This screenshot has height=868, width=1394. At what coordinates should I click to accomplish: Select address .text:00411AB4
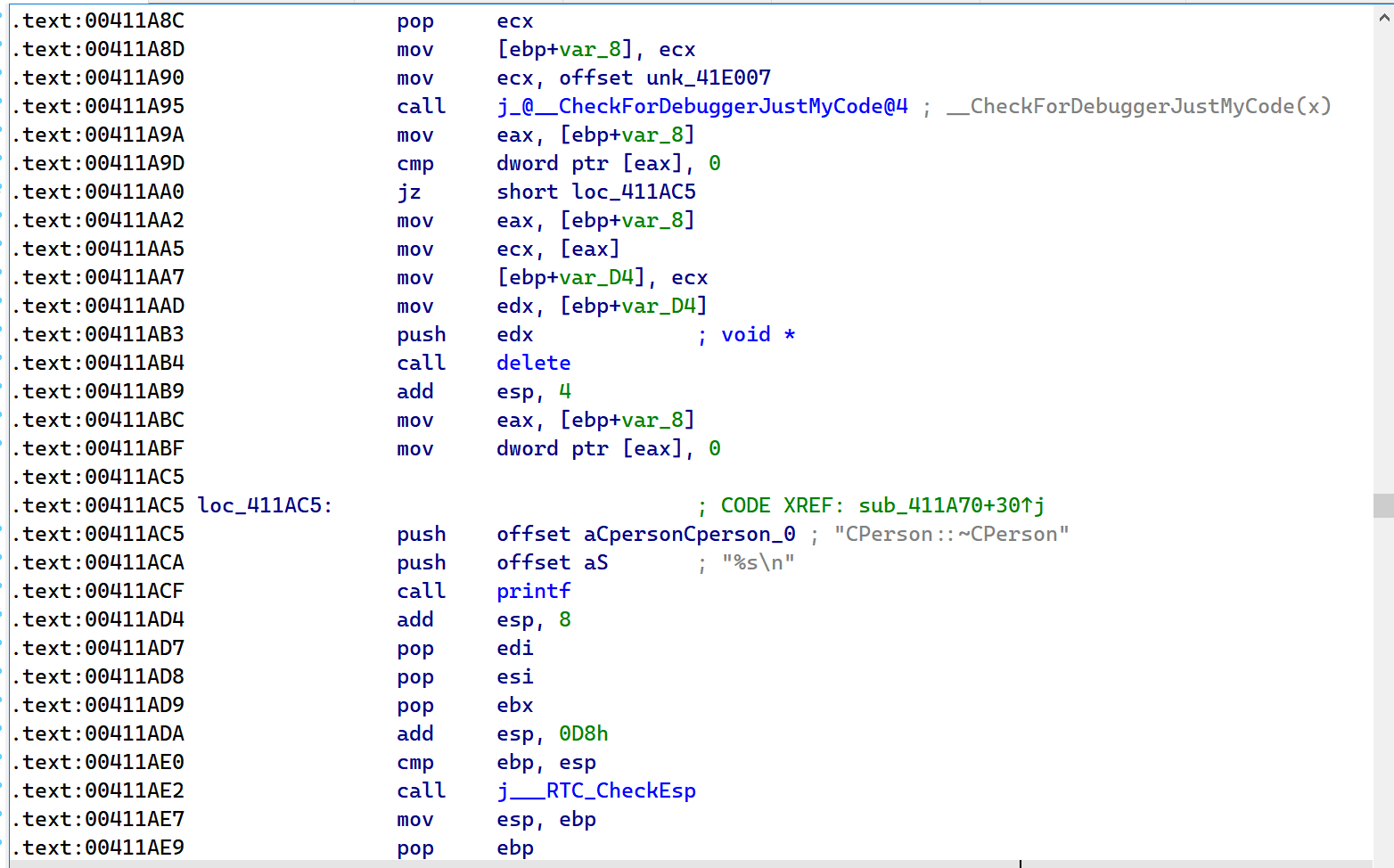(x=98, y=363)
